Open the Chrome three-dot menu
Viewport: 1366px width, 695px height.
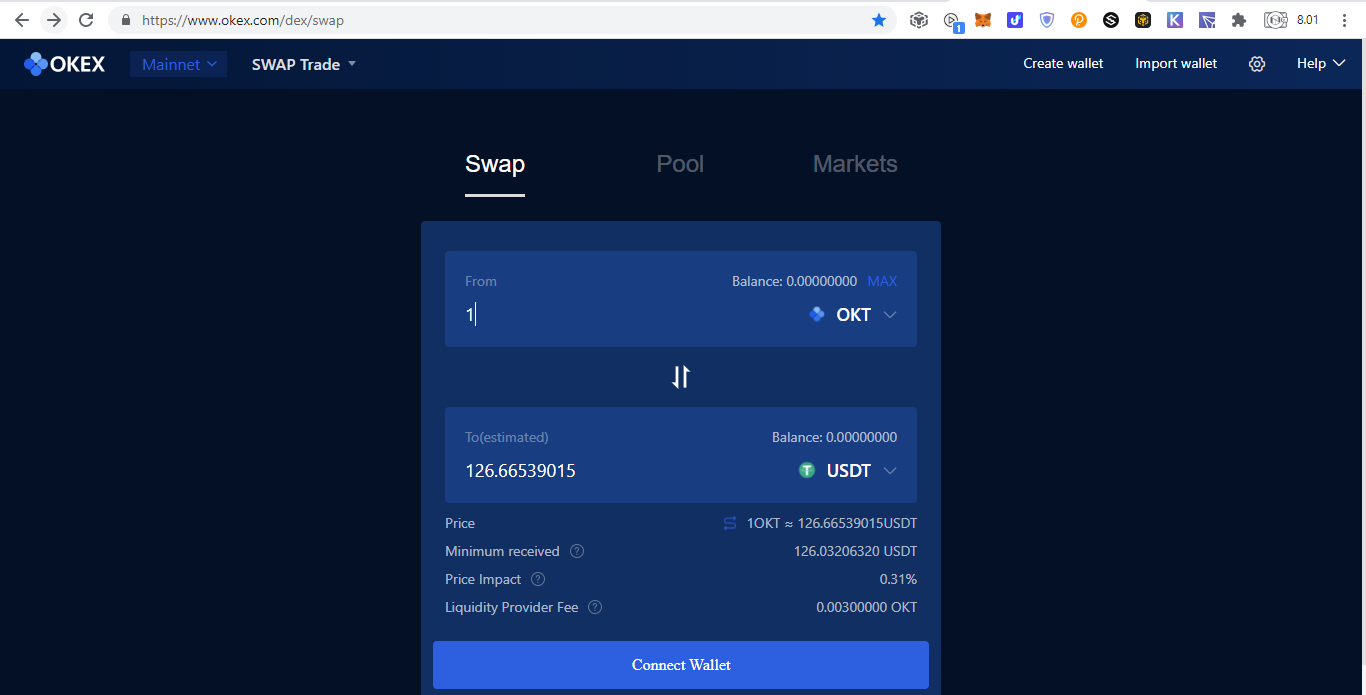(1344, 20)
